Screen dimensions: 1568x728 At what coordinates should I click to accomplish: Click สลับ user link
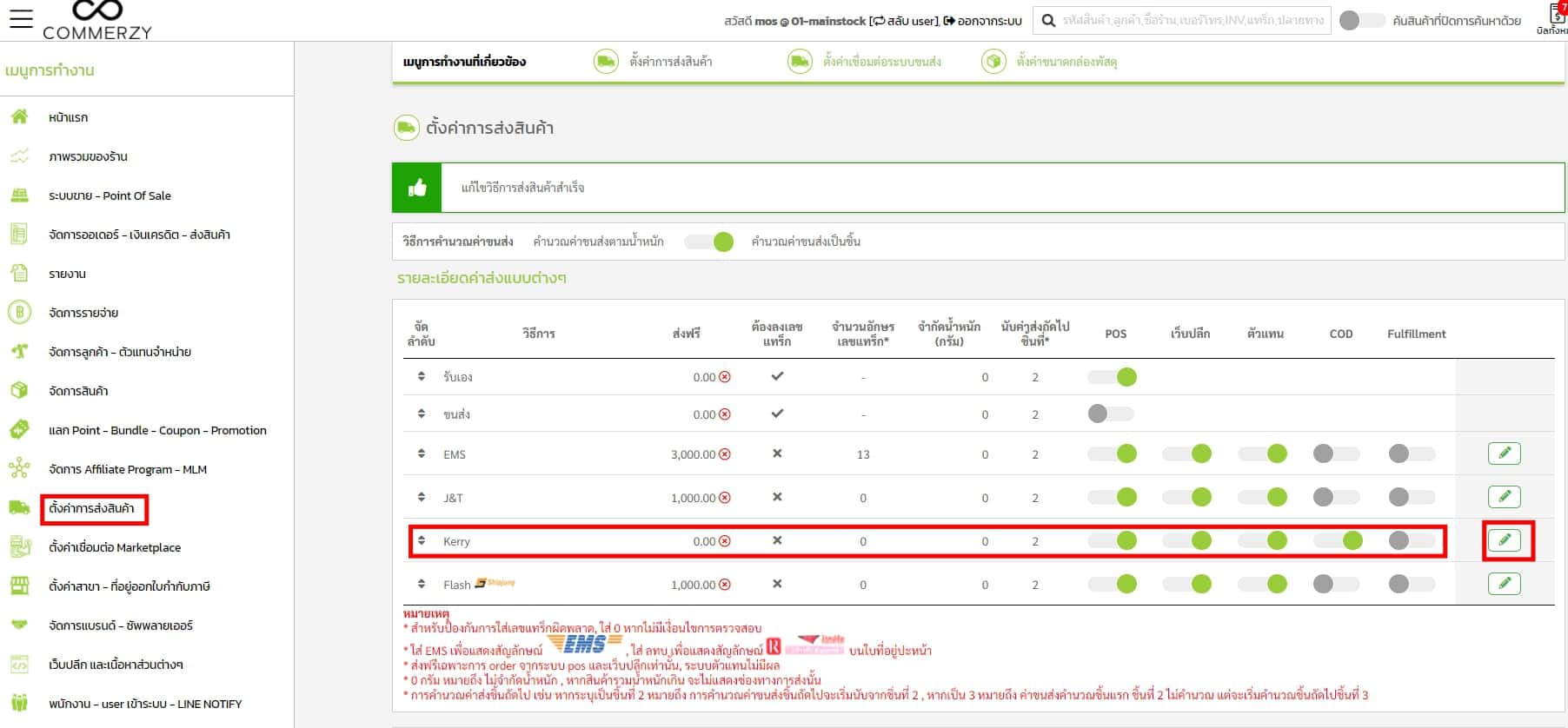[x=905, y=21]
